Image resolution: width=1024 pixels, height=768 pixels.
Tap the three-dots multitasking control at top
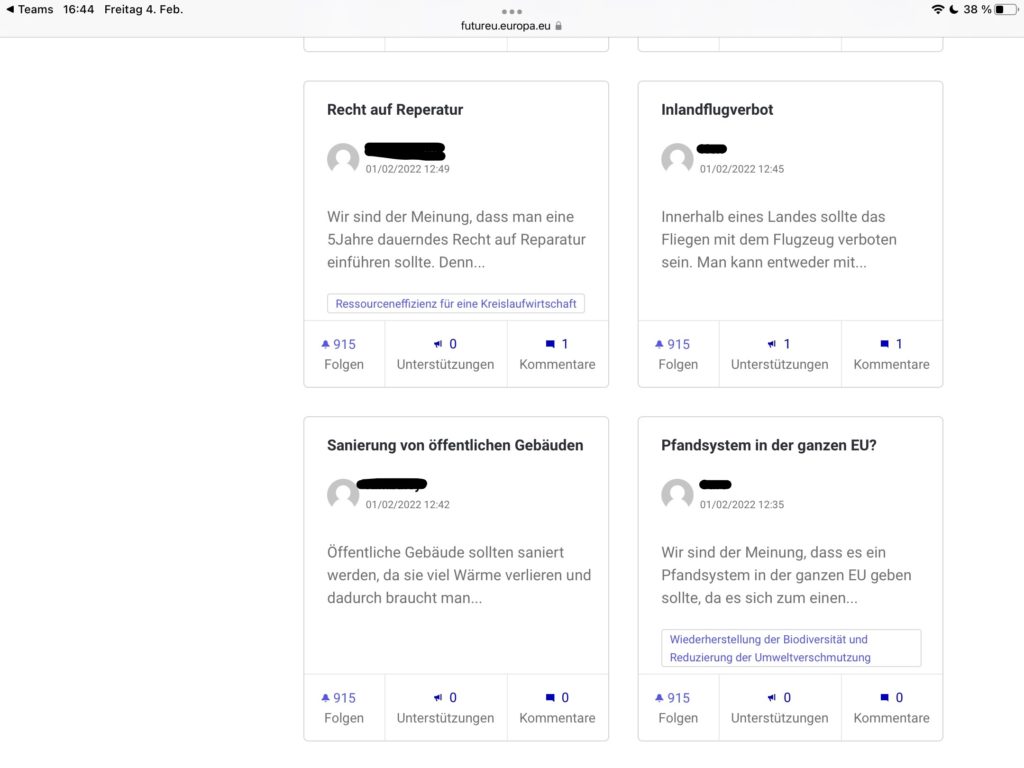coord(512,11)
